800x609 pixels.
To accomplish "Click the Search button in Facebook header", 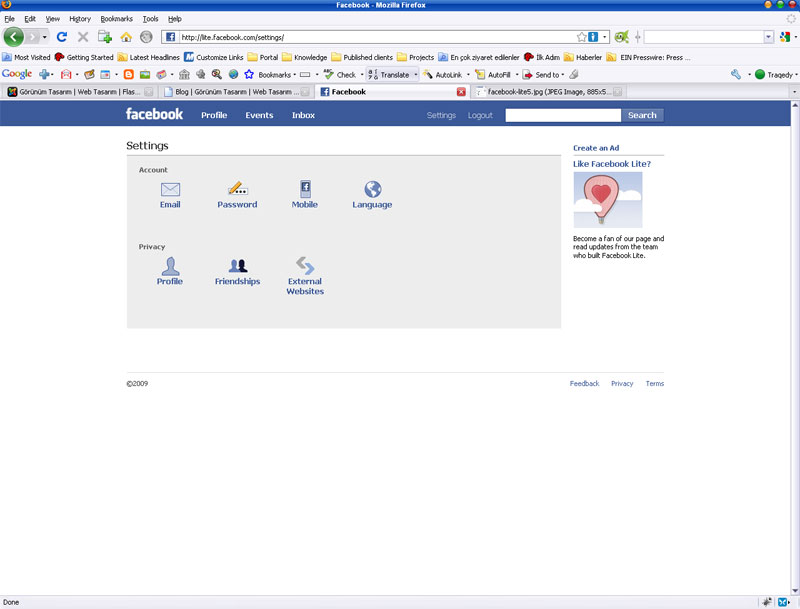I will (642, 115).
